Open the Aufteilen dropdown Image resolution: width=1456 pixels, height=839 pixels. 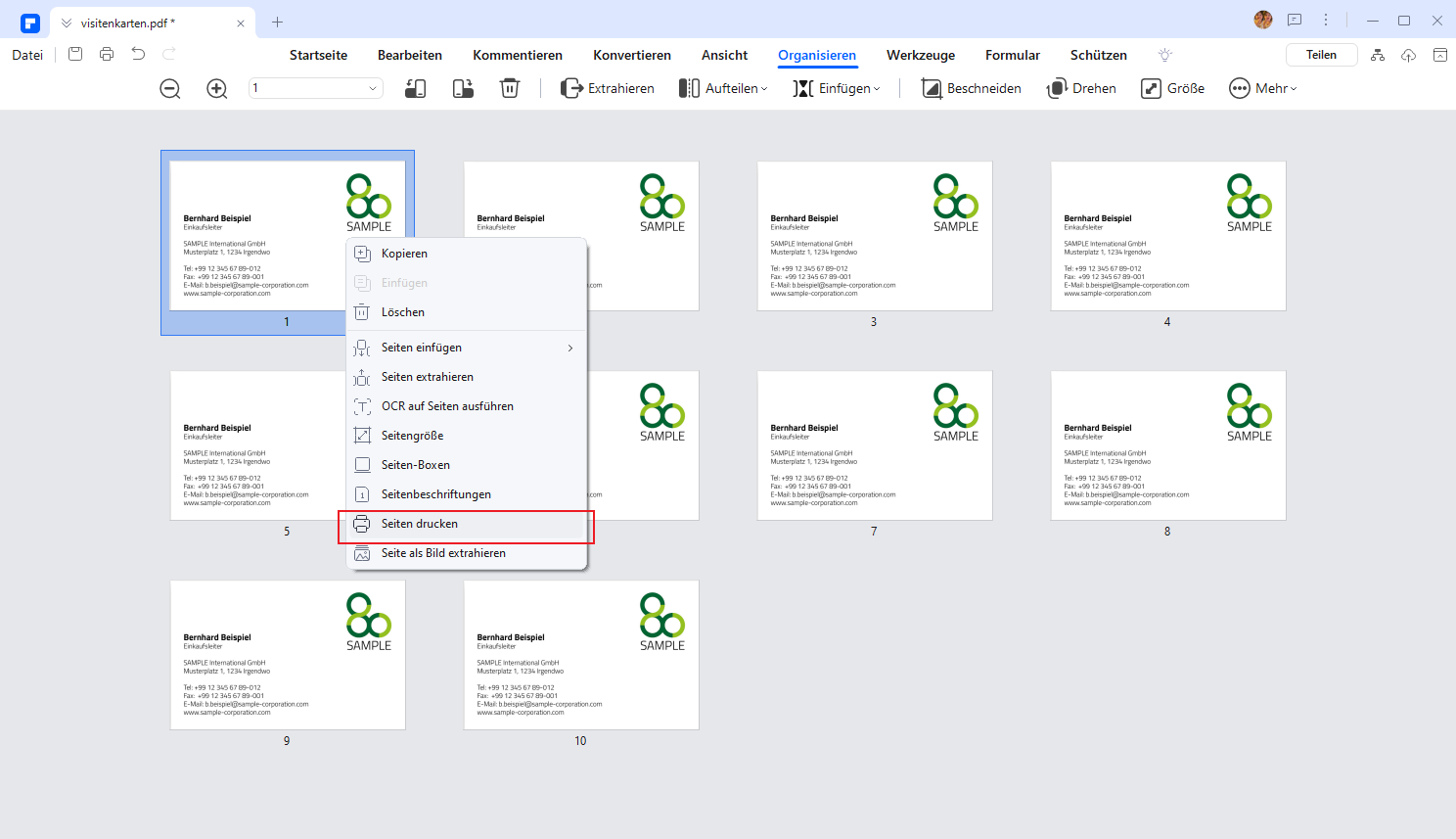[x=723, y=89]
